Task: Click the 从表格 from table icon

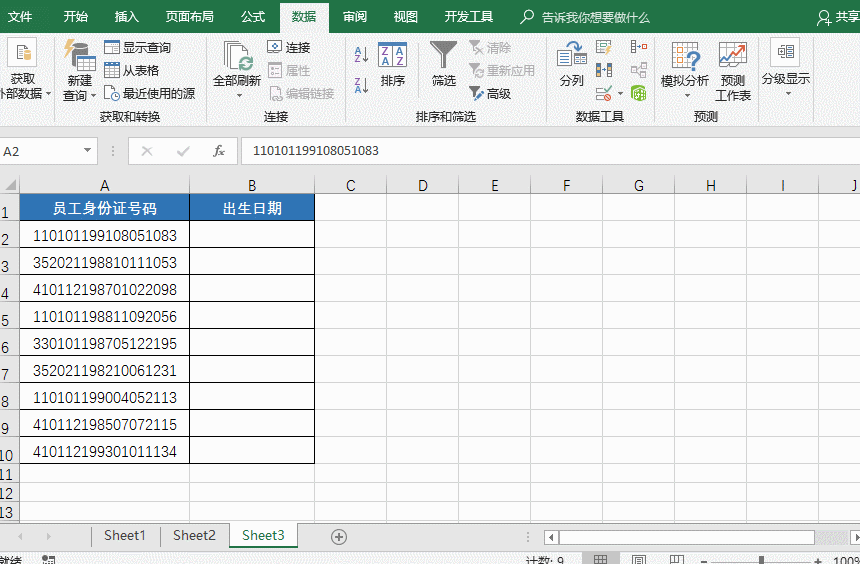Action: [132, 70]
